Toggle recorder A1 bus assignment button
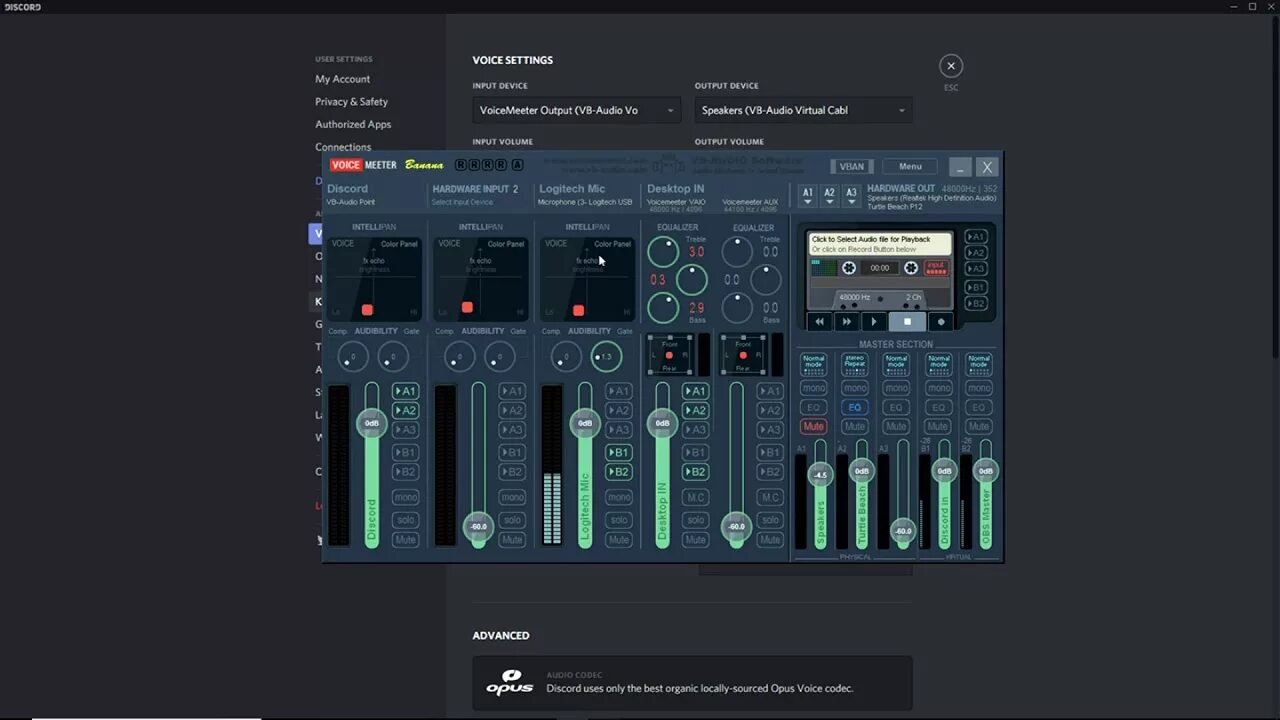1280x720 pixels. coord(976,237)
